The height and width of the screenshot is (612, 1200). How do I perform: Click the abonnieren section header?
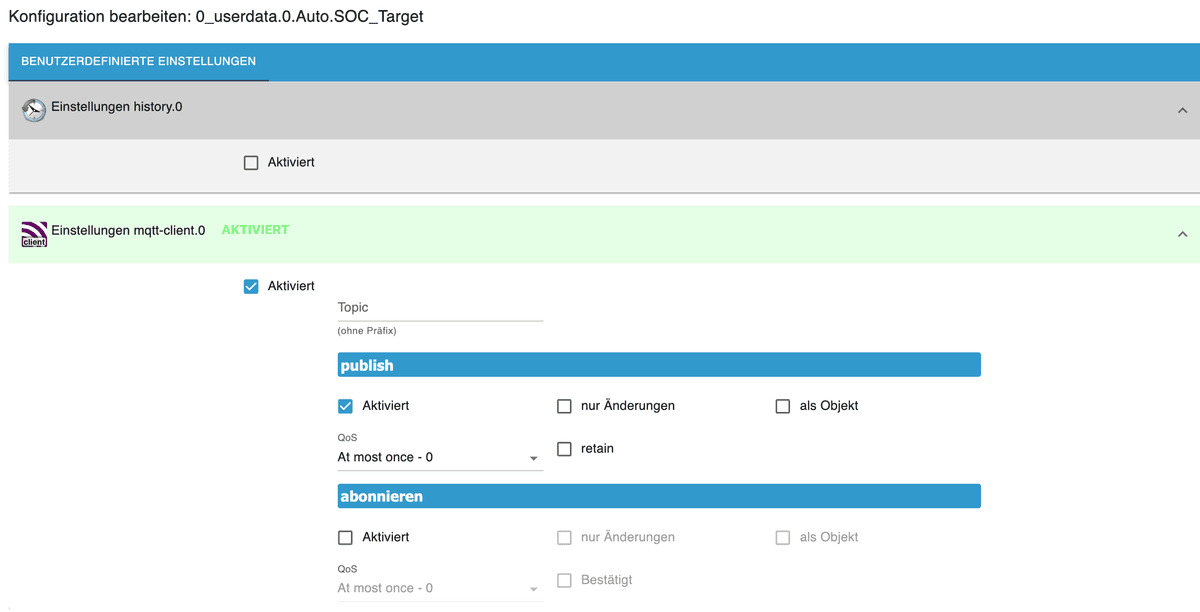[x=659, y=496]
